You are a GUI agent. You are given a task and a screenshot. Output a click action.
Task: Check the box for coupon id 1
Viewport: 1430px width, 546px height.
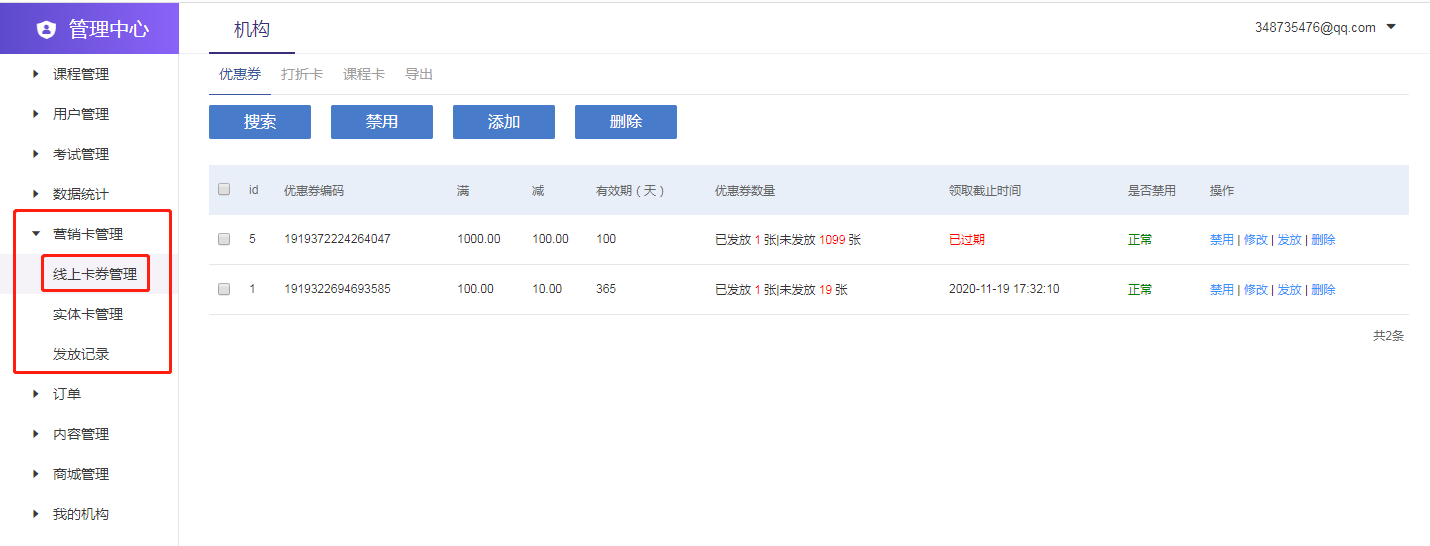point(224,289)
